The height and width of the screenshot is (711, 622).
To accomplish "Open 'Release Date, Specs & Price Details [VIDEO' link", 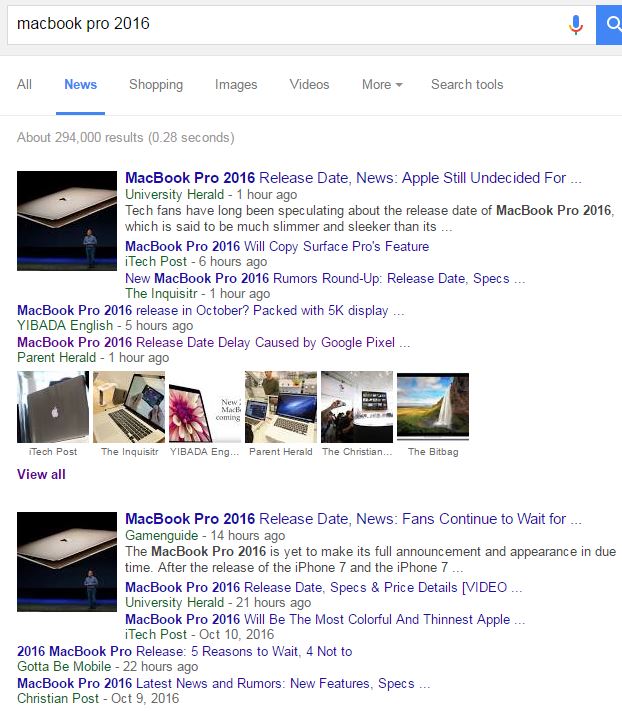I will pos(324,587).
